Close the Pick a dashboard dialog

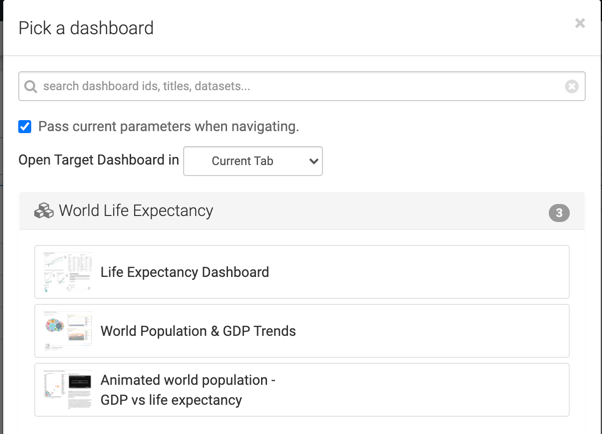(x=580, y=23)
